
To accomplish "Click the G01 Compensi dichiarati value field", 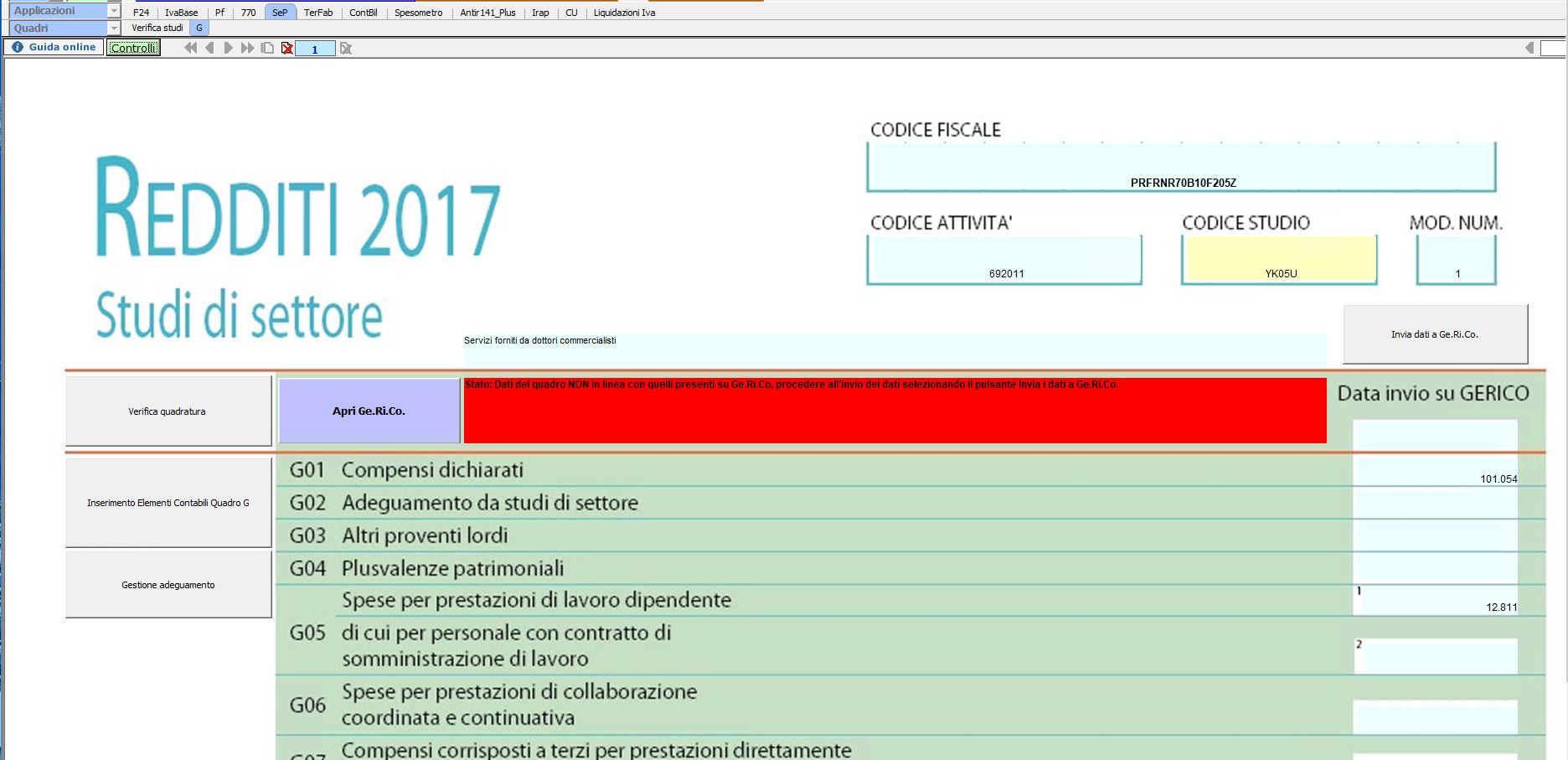I will coord(1435,473).
